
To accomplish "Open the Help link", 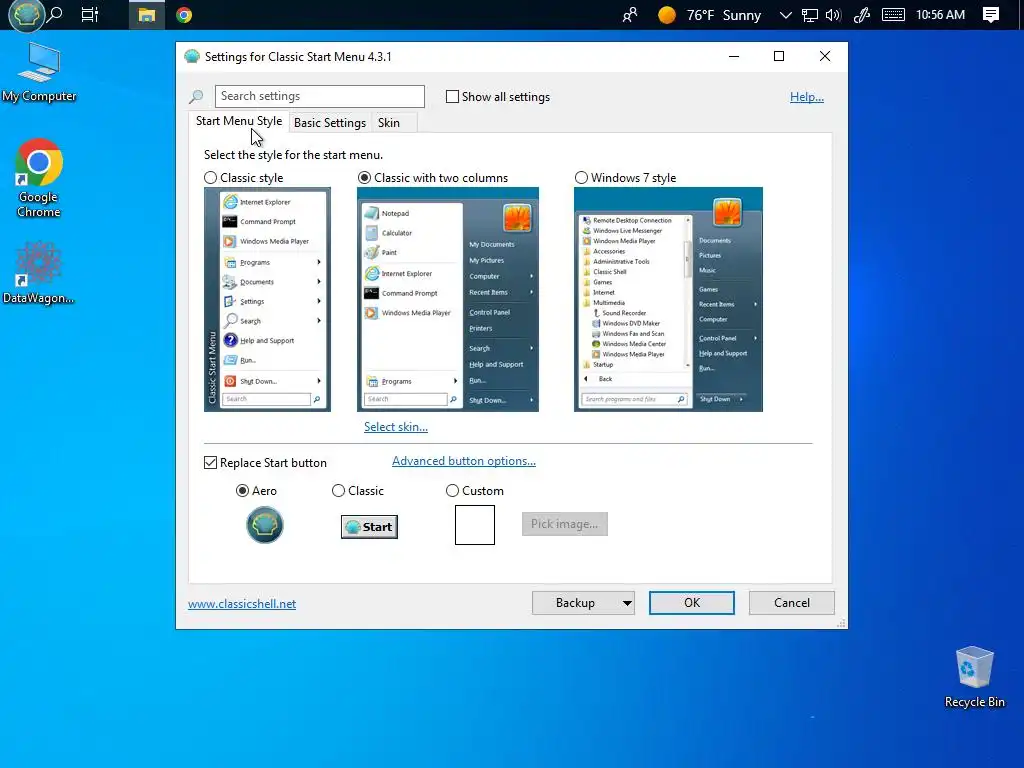I will tap(807, 97).
